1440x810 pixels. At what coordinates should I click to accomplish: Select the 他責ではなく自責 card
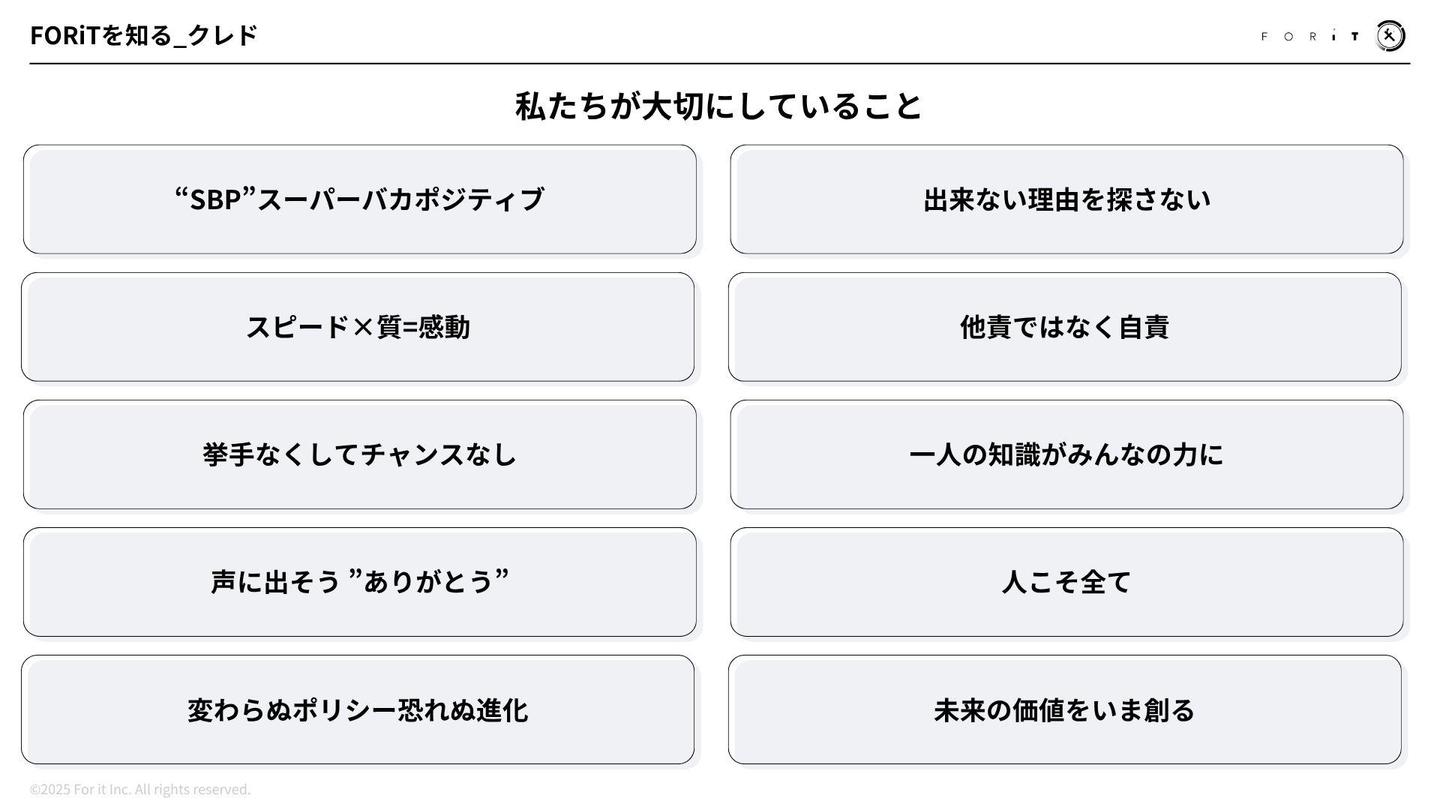pyautogui.click(x=1064, y=327)
